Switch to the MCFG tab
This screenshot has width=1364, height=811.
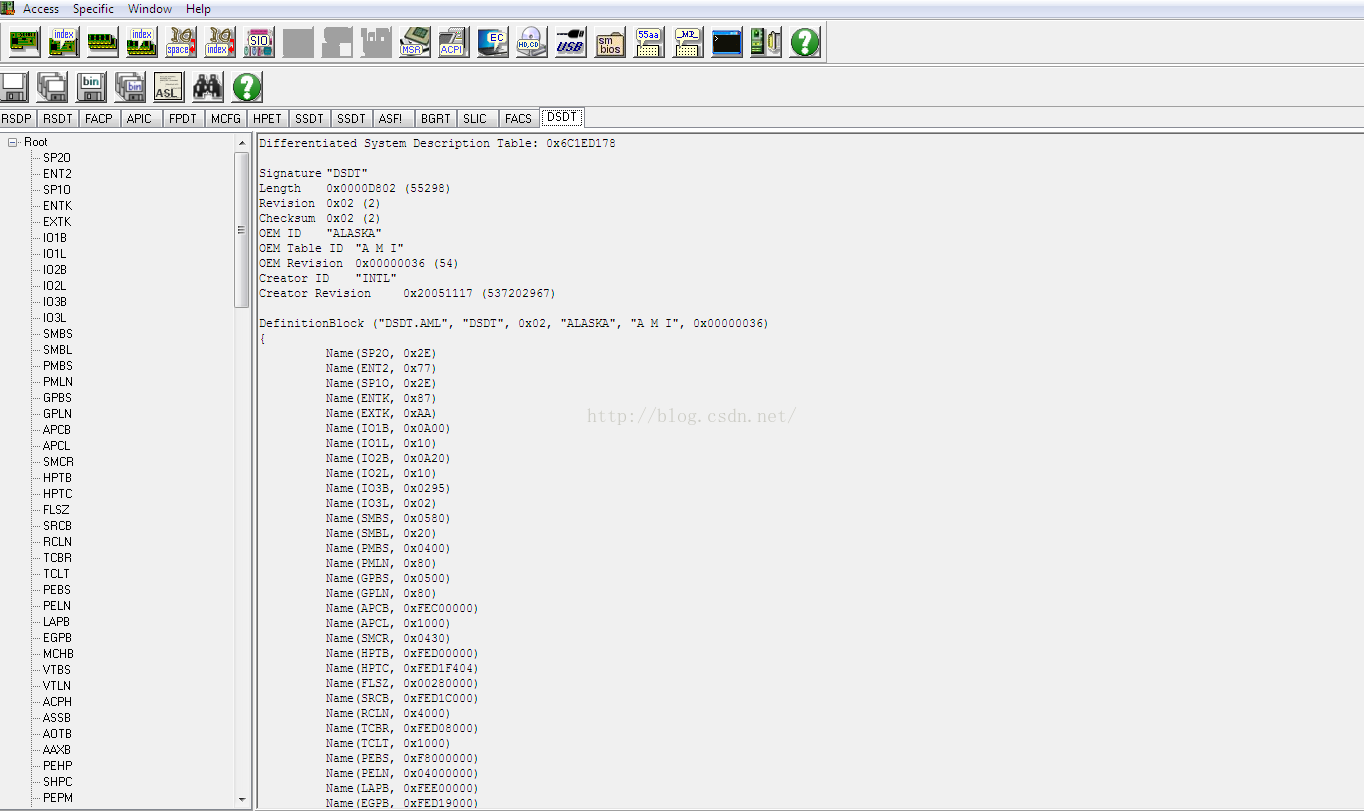tap(226, 119)
